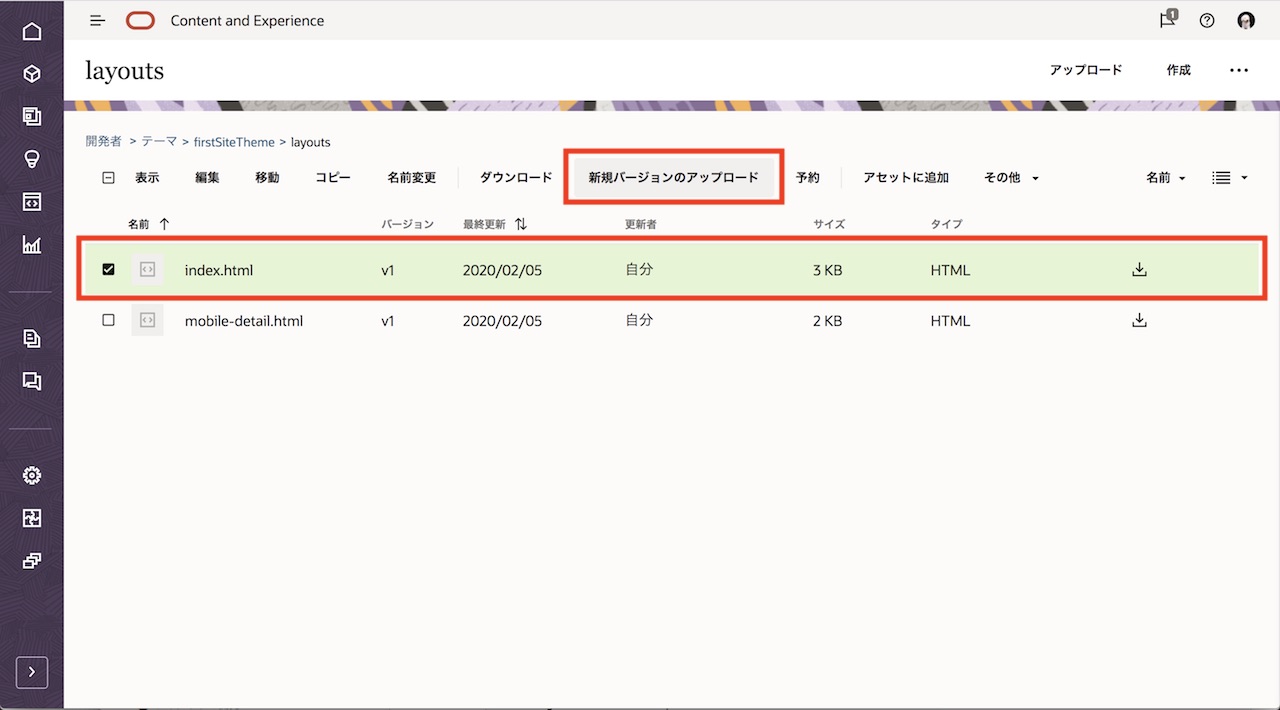
Task: Expand the sidebar with arrow button
Action: point(32,672)
